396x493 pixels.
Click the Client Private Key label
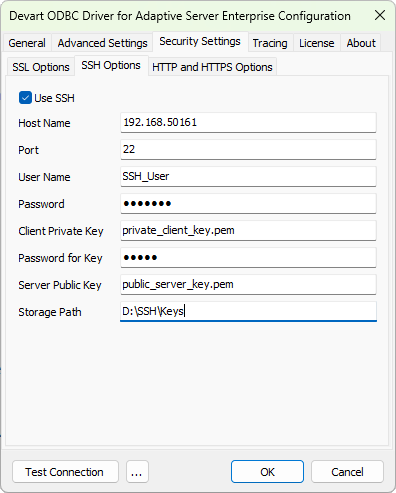[x=61, y=231]
